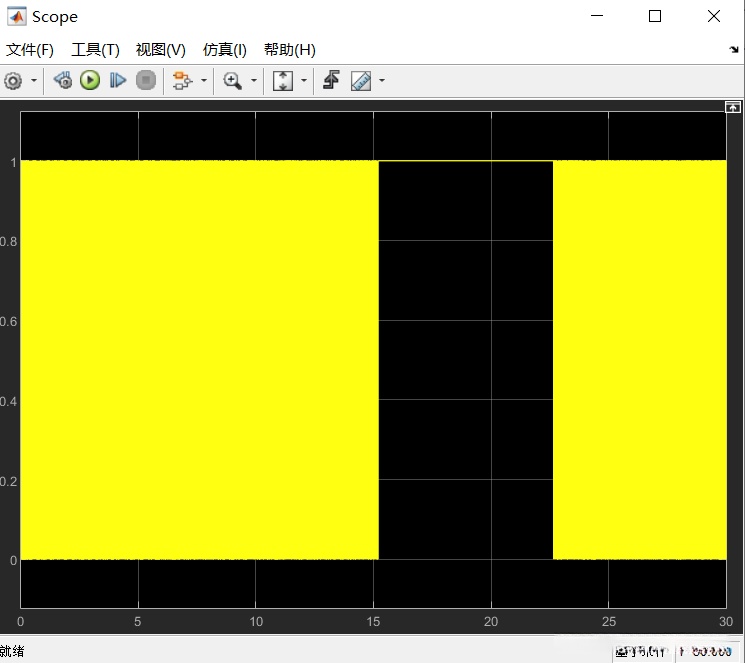
Task: Run the simulation with green play button
Action: (x=90, y=80)
